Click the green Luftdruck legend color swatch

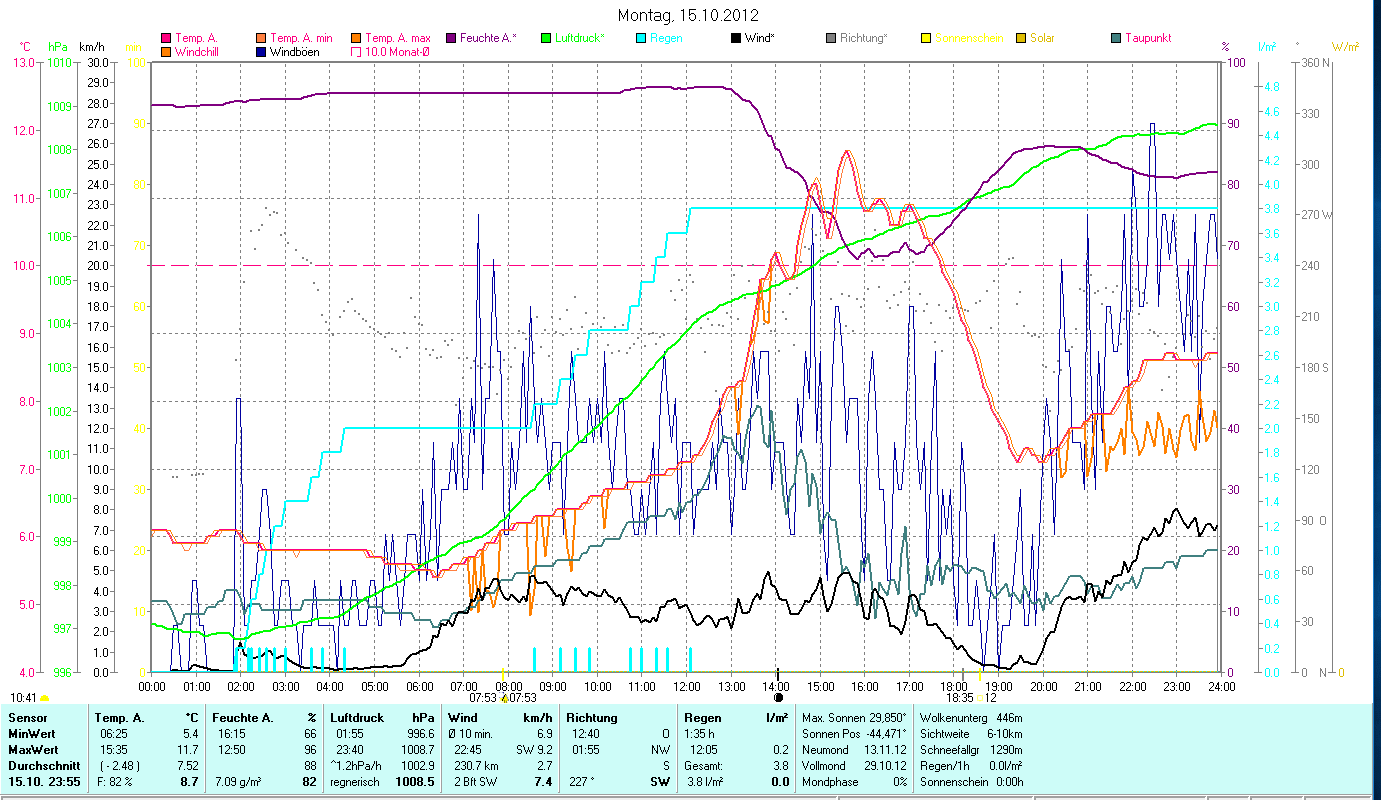click(546, 39)
